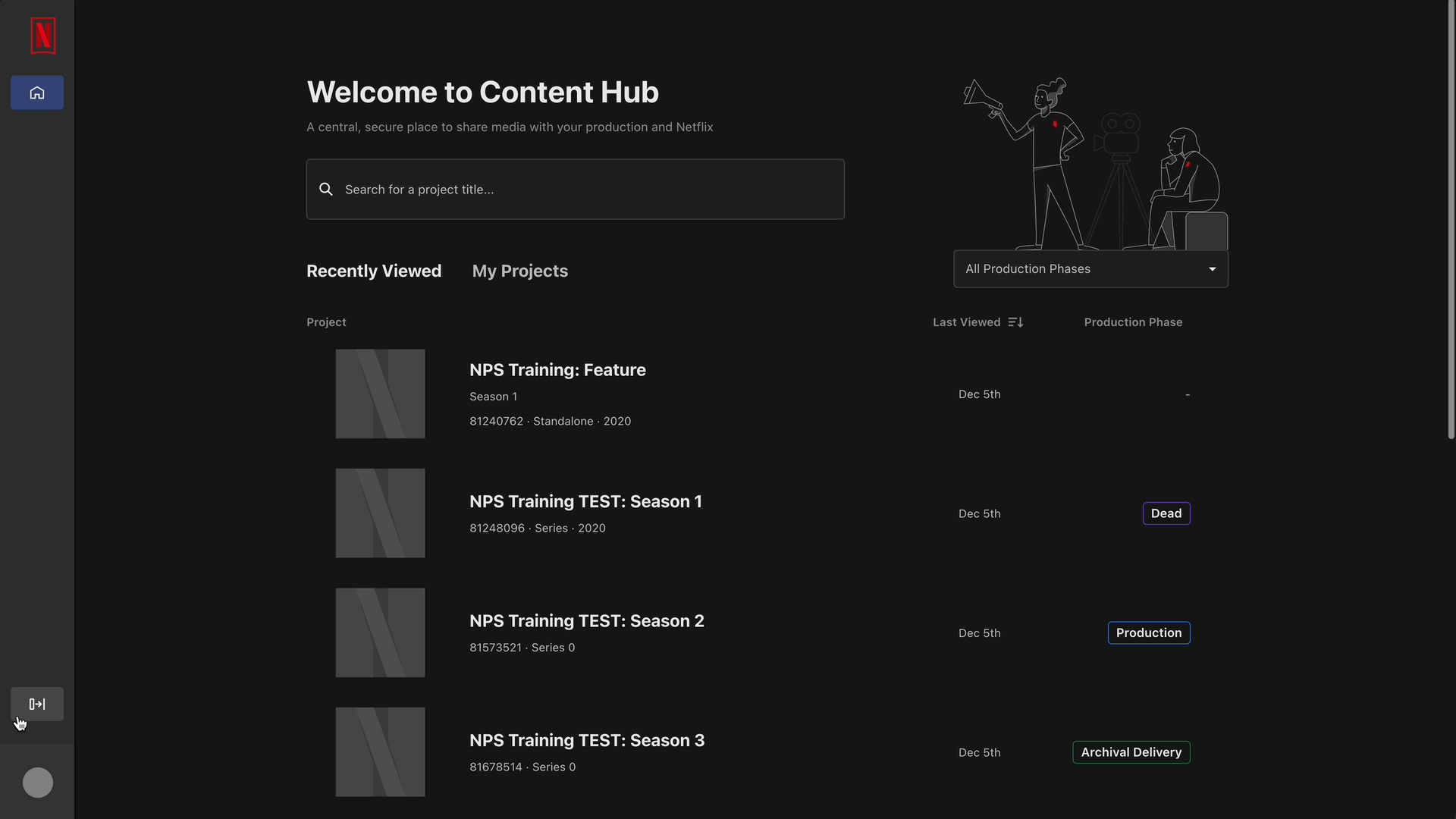Viewport: 1456px width, 819px height.
Task: Select '81240762 · Standalone · 2020' text
Action: [x=550, y=421]
